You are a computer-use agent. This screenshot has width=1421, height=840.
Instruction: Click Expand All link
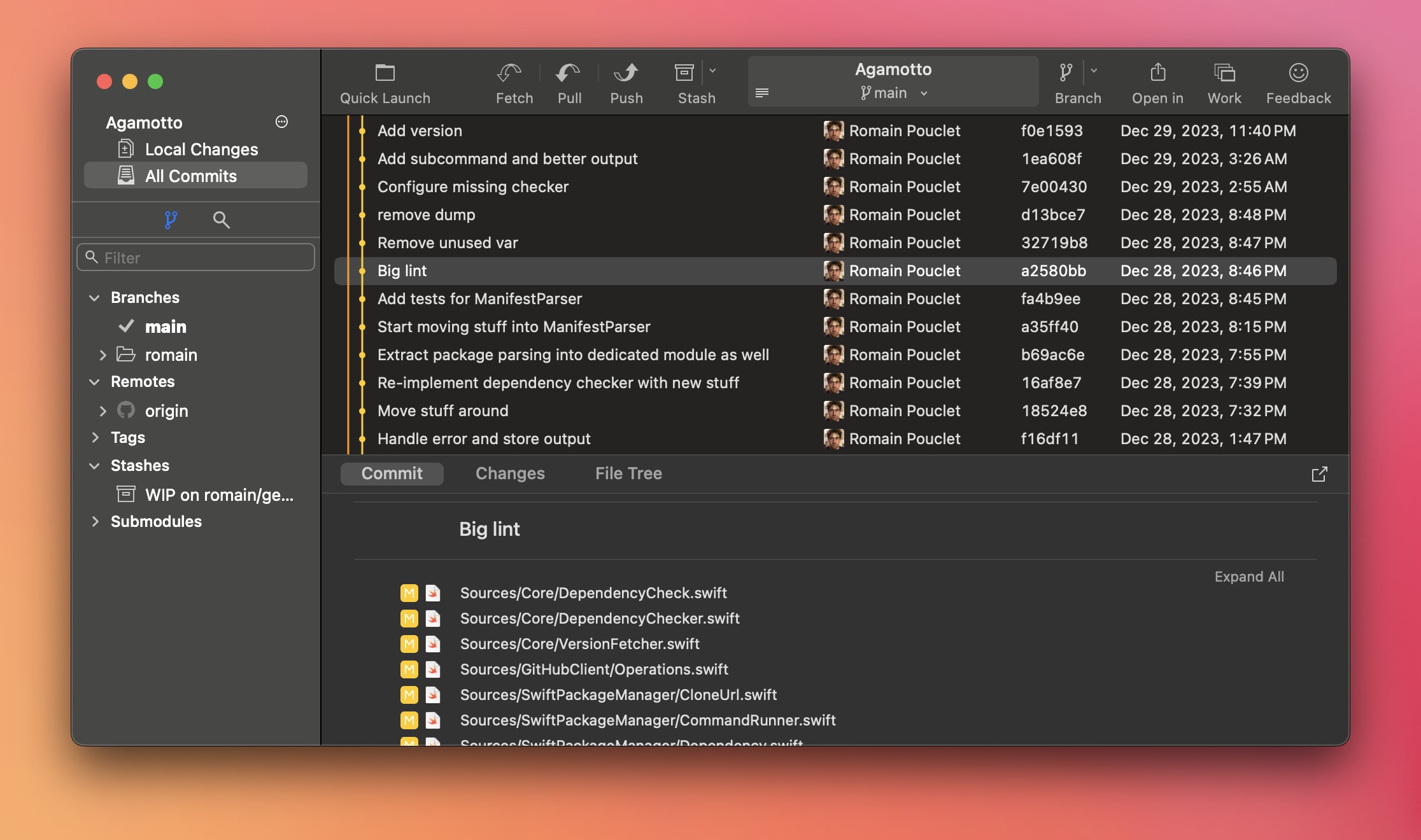tap(1248, 577)
